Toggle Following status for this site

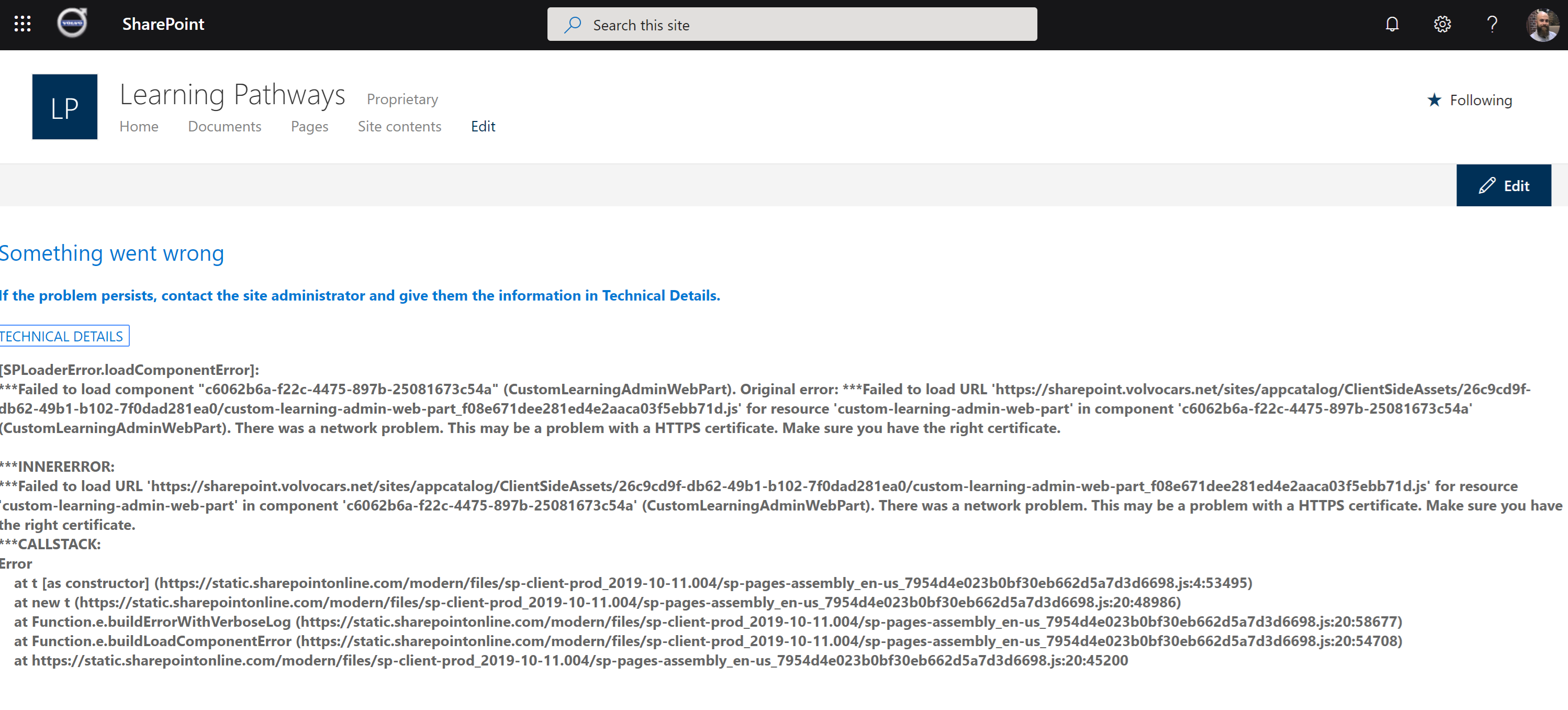pyautogui.click(x=1470, y=100)
